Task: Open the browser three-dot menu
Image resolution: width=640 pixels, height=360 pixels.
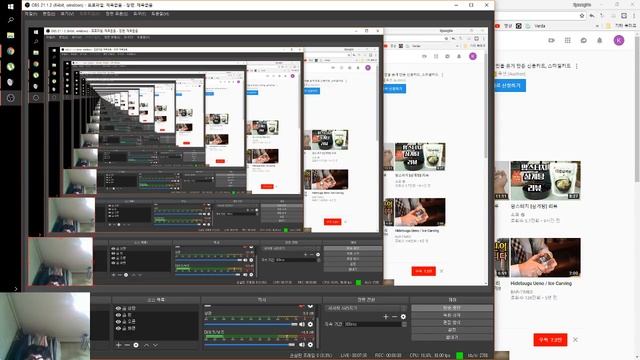Action: tap(635, 16)
